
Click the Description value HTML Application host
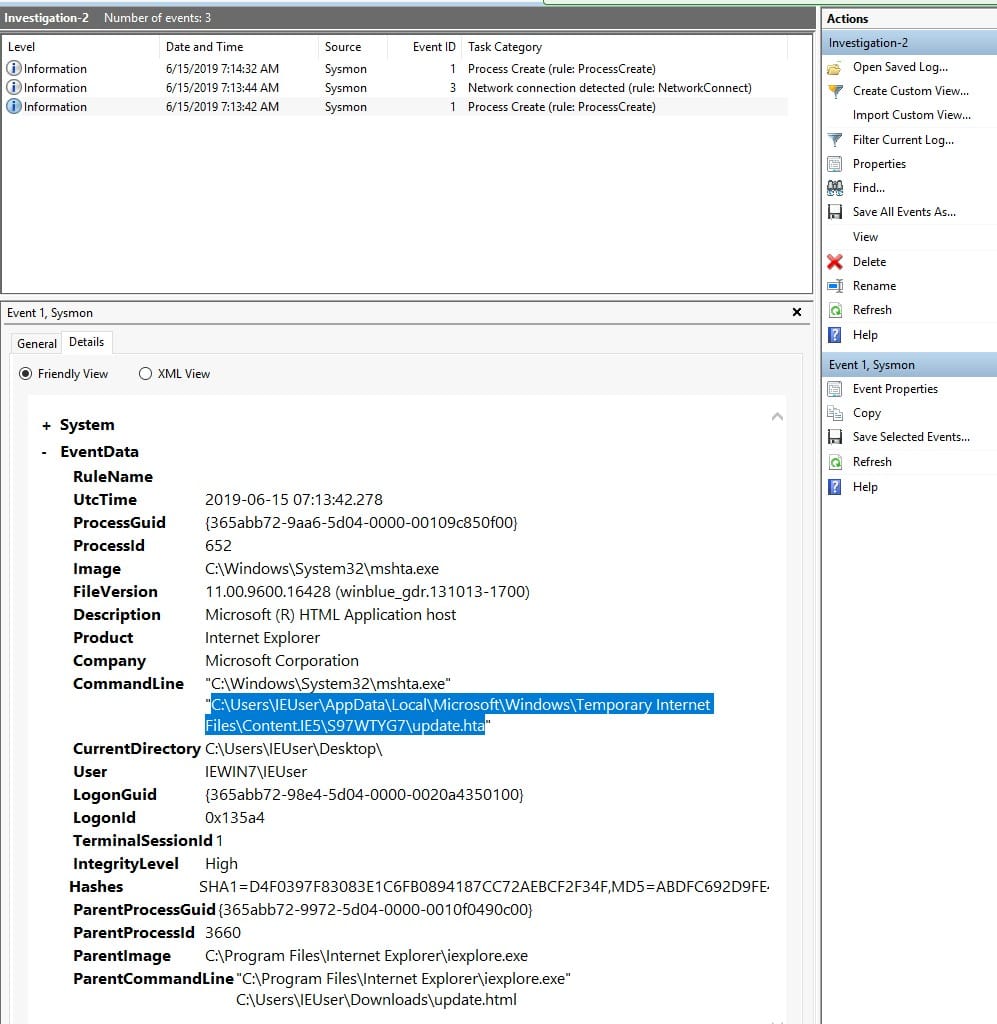[330, 615]
